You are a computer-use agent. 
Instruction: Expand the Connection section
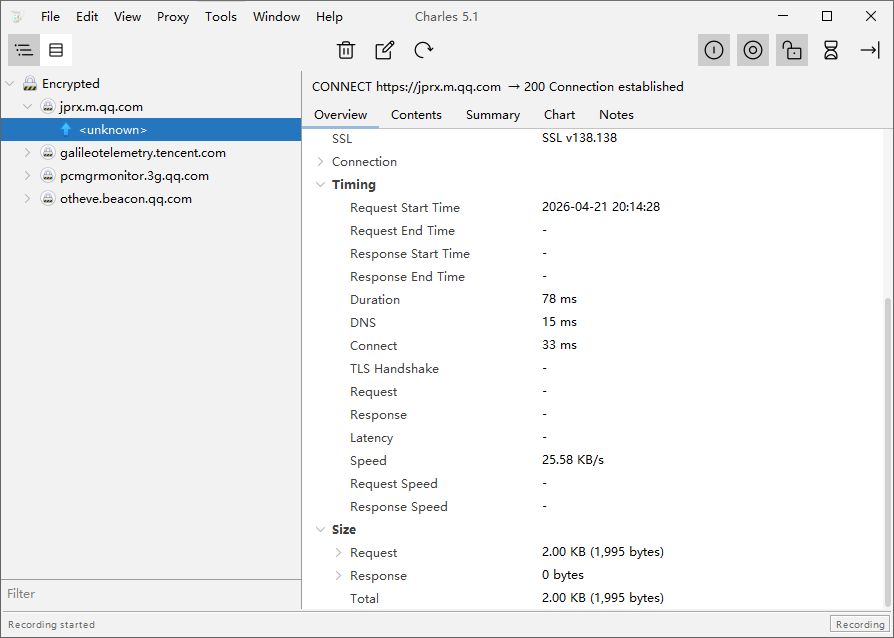coord(321,162)
